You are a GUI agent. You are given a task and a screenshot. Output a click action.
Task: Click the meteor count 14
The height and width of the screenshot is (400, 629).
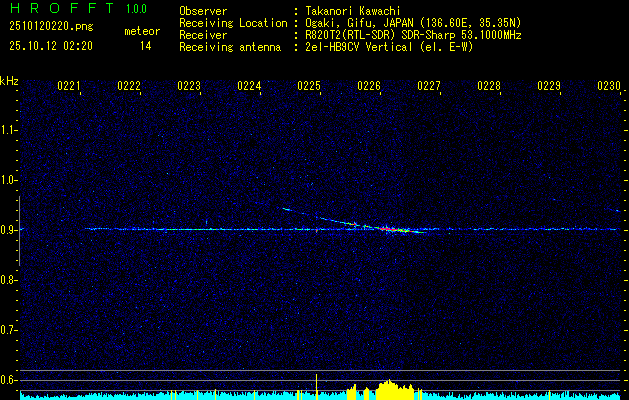(x=146, y=46)
